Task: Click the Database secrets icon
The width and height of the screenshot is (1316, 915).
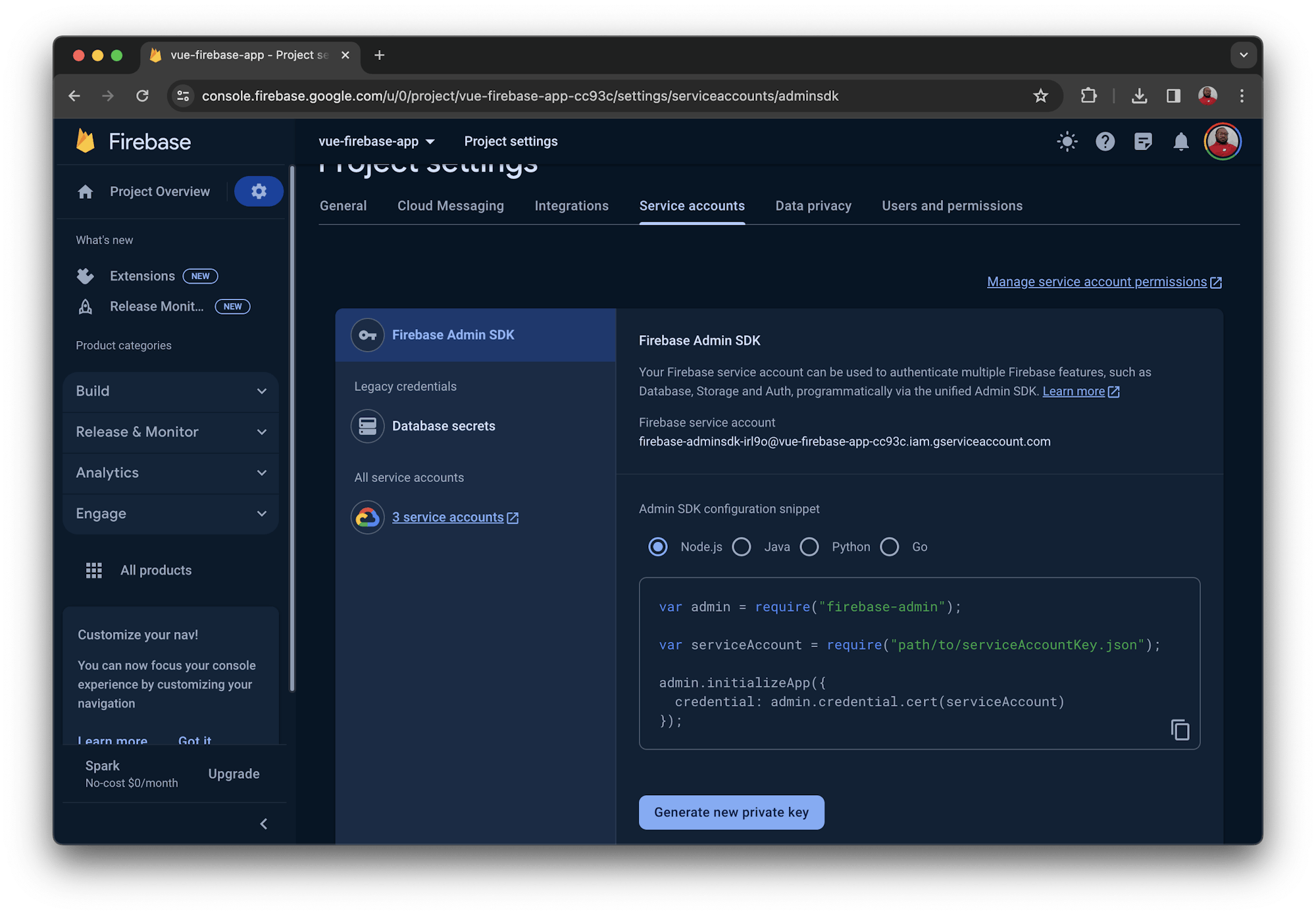Action: pyautogui.click(x=368, y=426)
